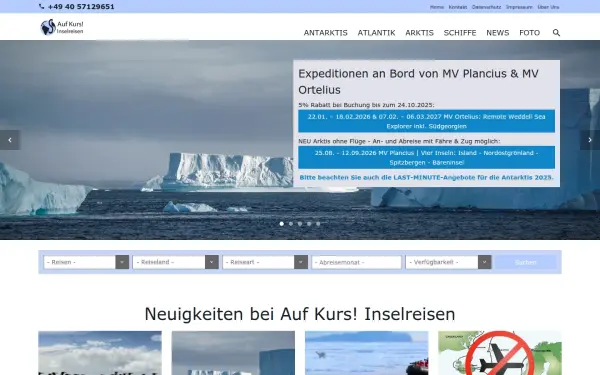Open the search magnifier icon
Image resolution: width=600 pixels, height=375 pixels.
[556, 33]
